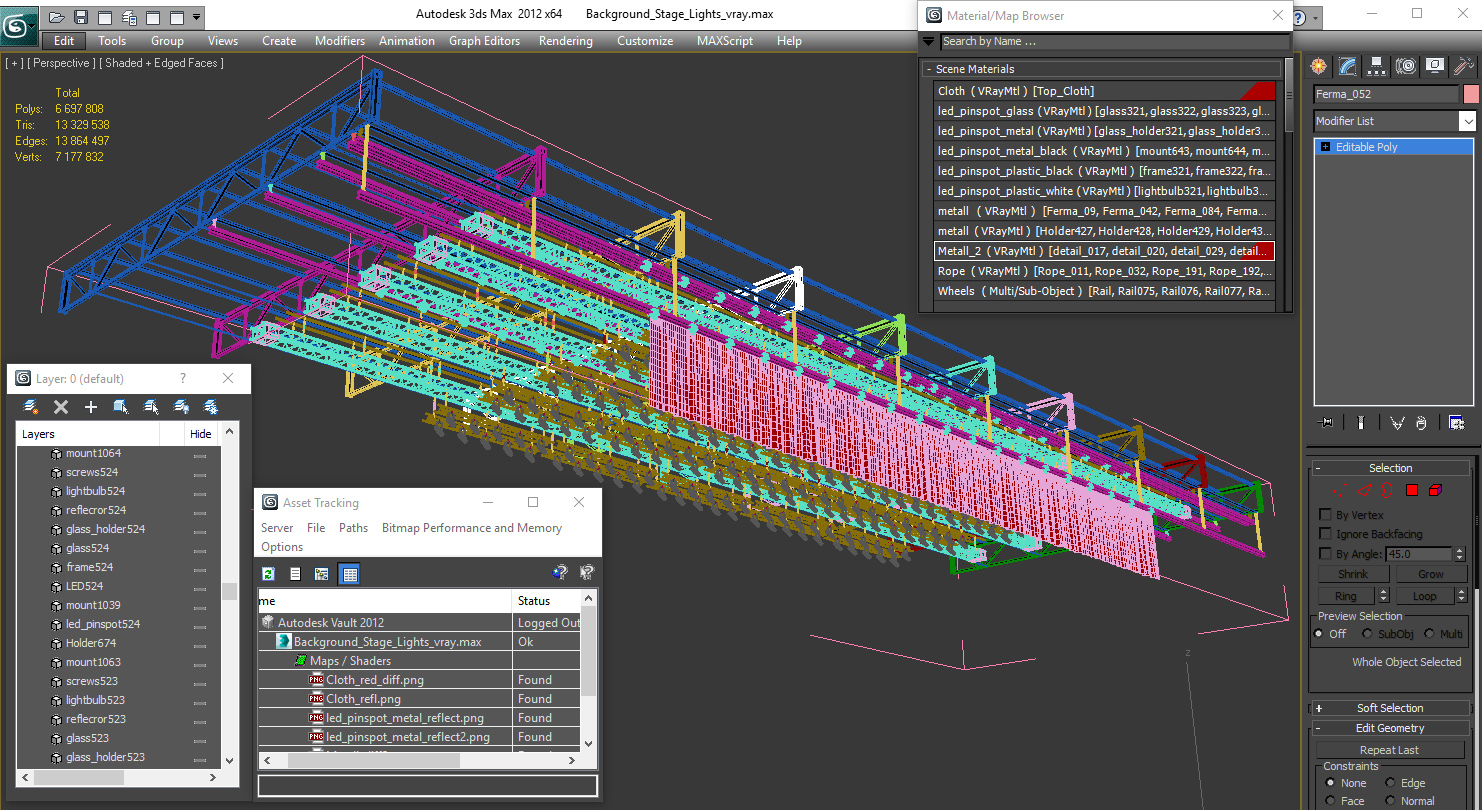1482x810 pixels.
Task: Click Table View icon in Asset Tracking
Action: [x=349, y=574]
